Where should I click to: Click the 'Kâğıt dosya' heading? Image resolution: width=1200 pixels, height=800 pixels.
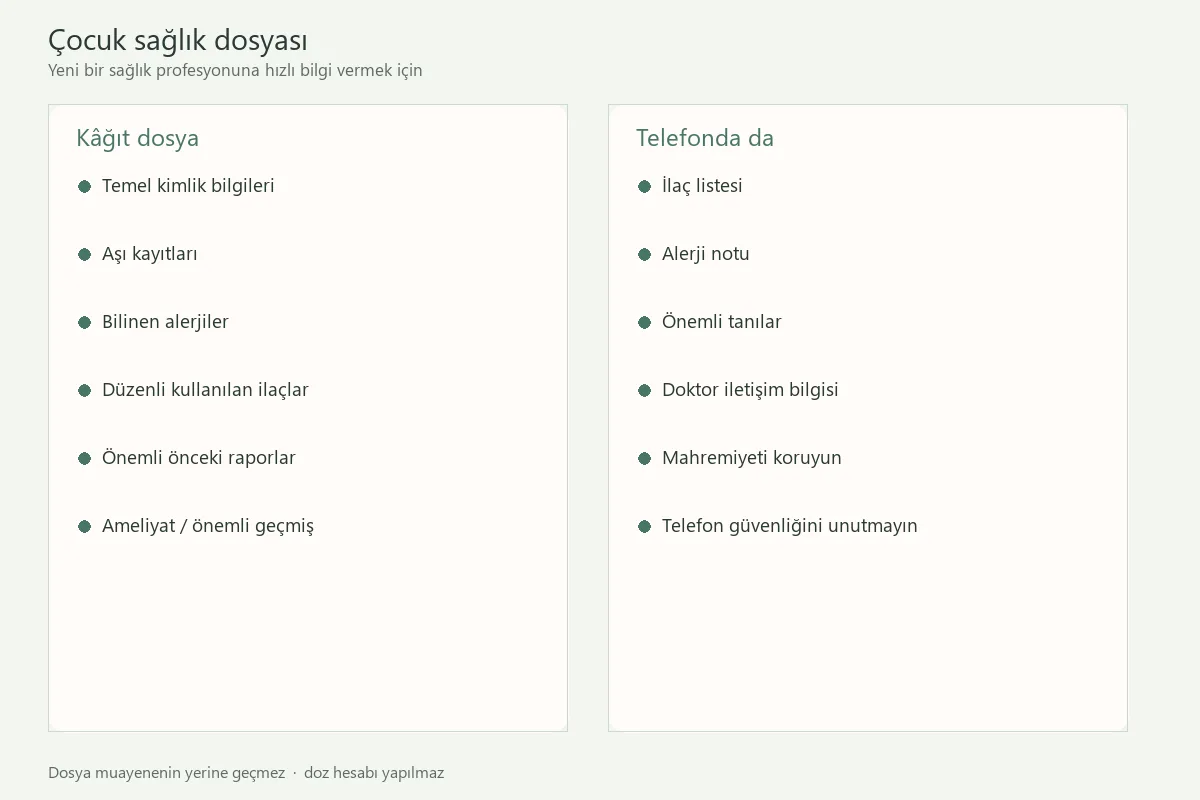click(137, 138)
